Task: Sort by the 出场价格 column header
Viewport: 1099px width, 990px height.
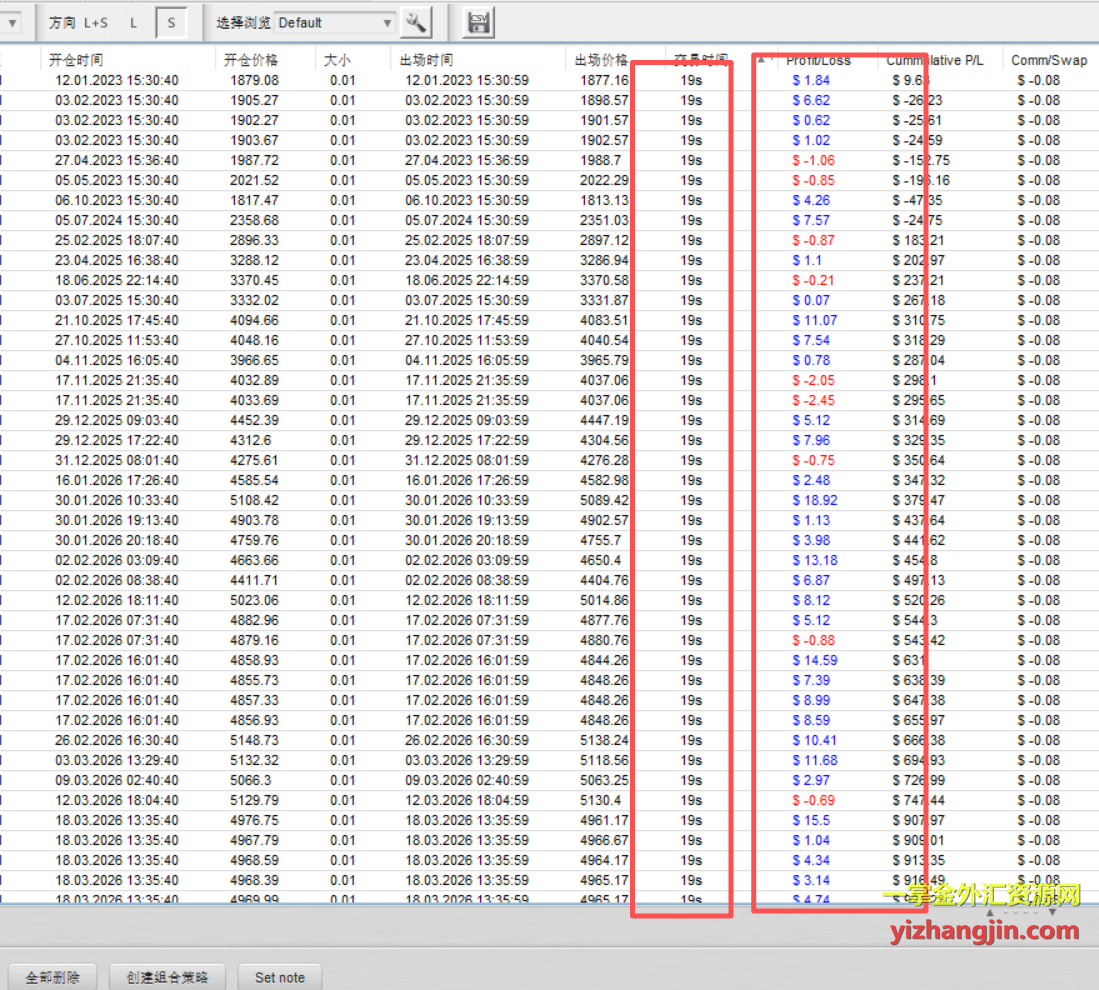Action: (x=601, y=60)
